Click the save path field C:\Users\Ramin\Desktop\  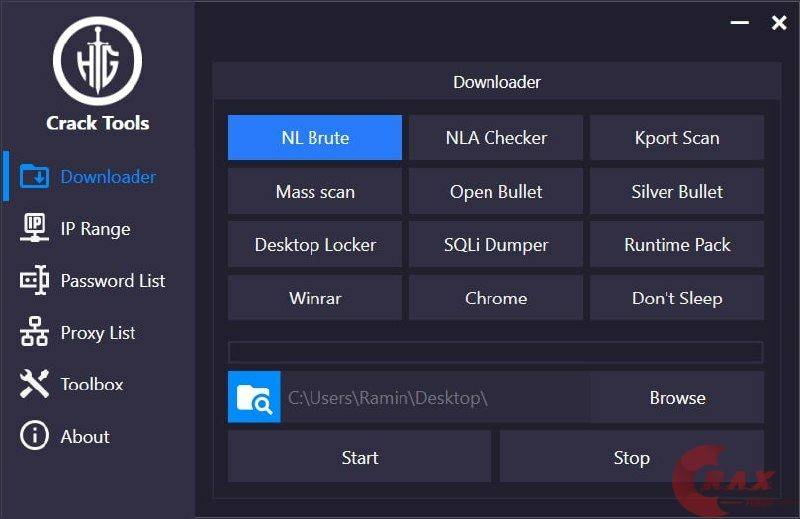click(x=435, y=397)
